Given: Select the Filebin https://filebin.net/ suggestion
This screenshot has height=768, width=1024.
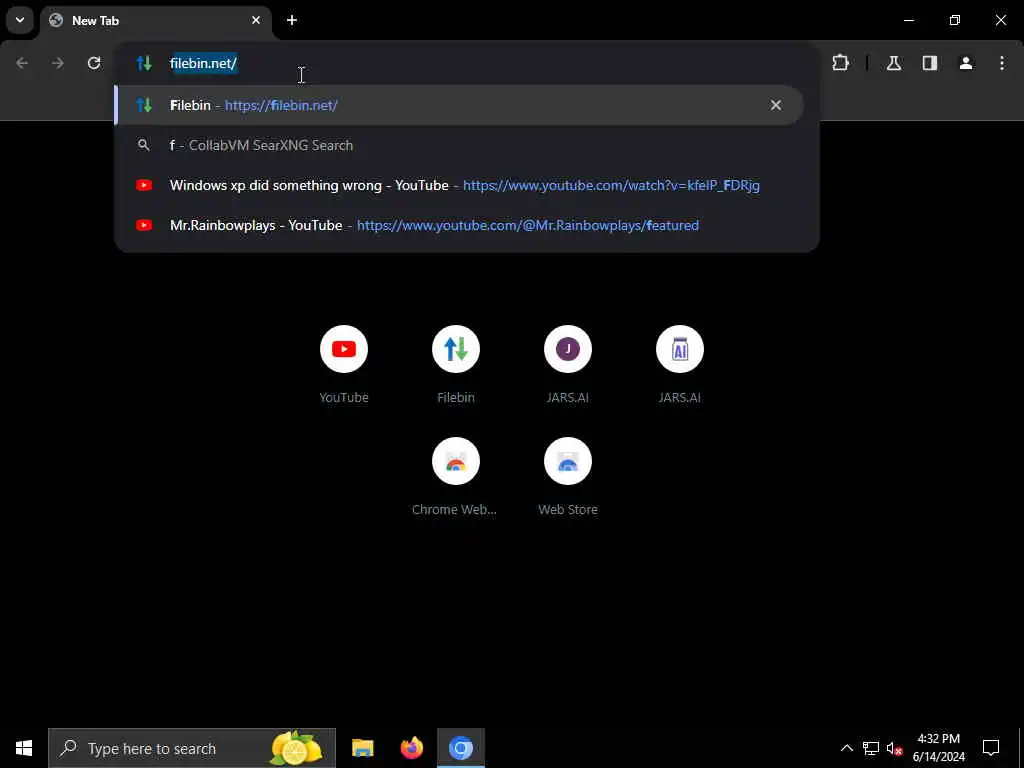Looking at the screenshot, I should click(458, 105).
